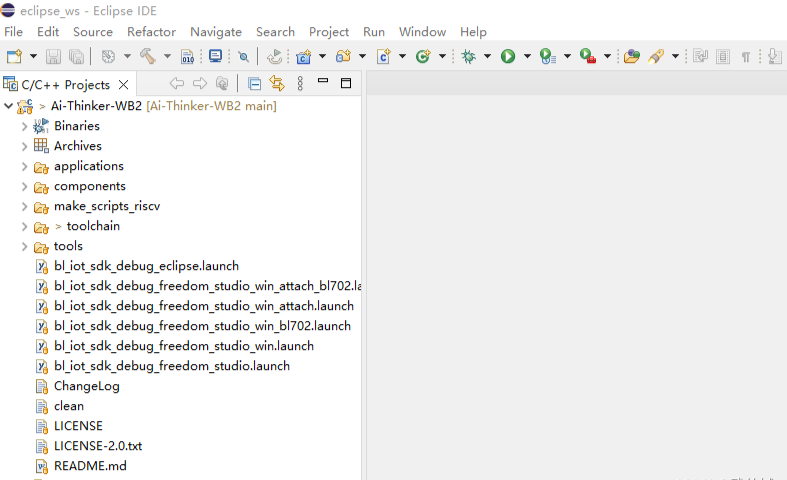Open the Navigate menu
This screenshot has height=480, width=787.
[216, 32]
